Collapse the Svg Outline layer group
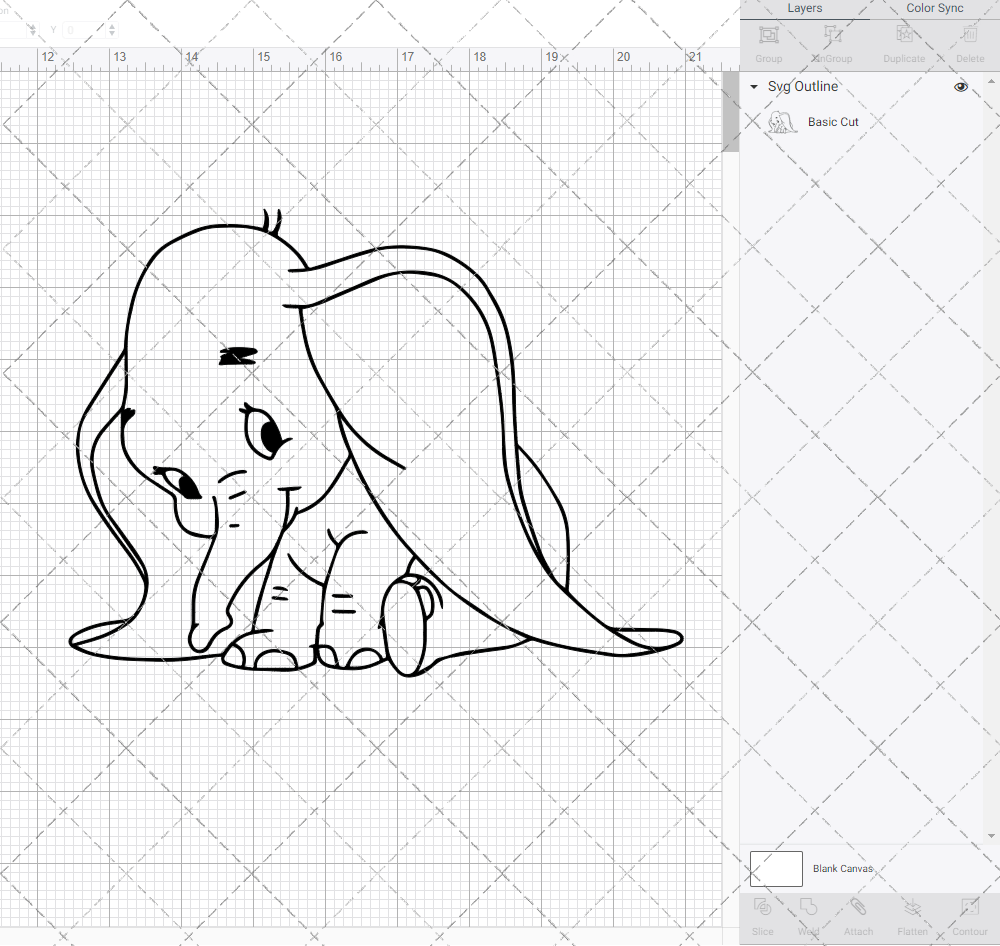1000x946 pixels. tap(752, 87)
